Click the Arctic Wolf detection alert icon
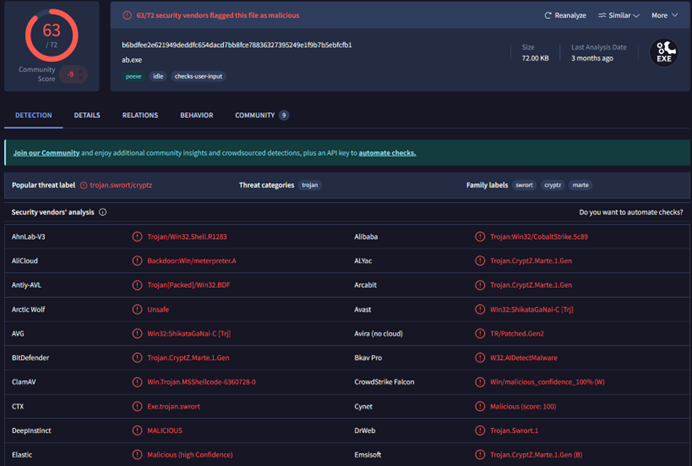The height and width of the screenshot is (466, 692). pos(137,309)
